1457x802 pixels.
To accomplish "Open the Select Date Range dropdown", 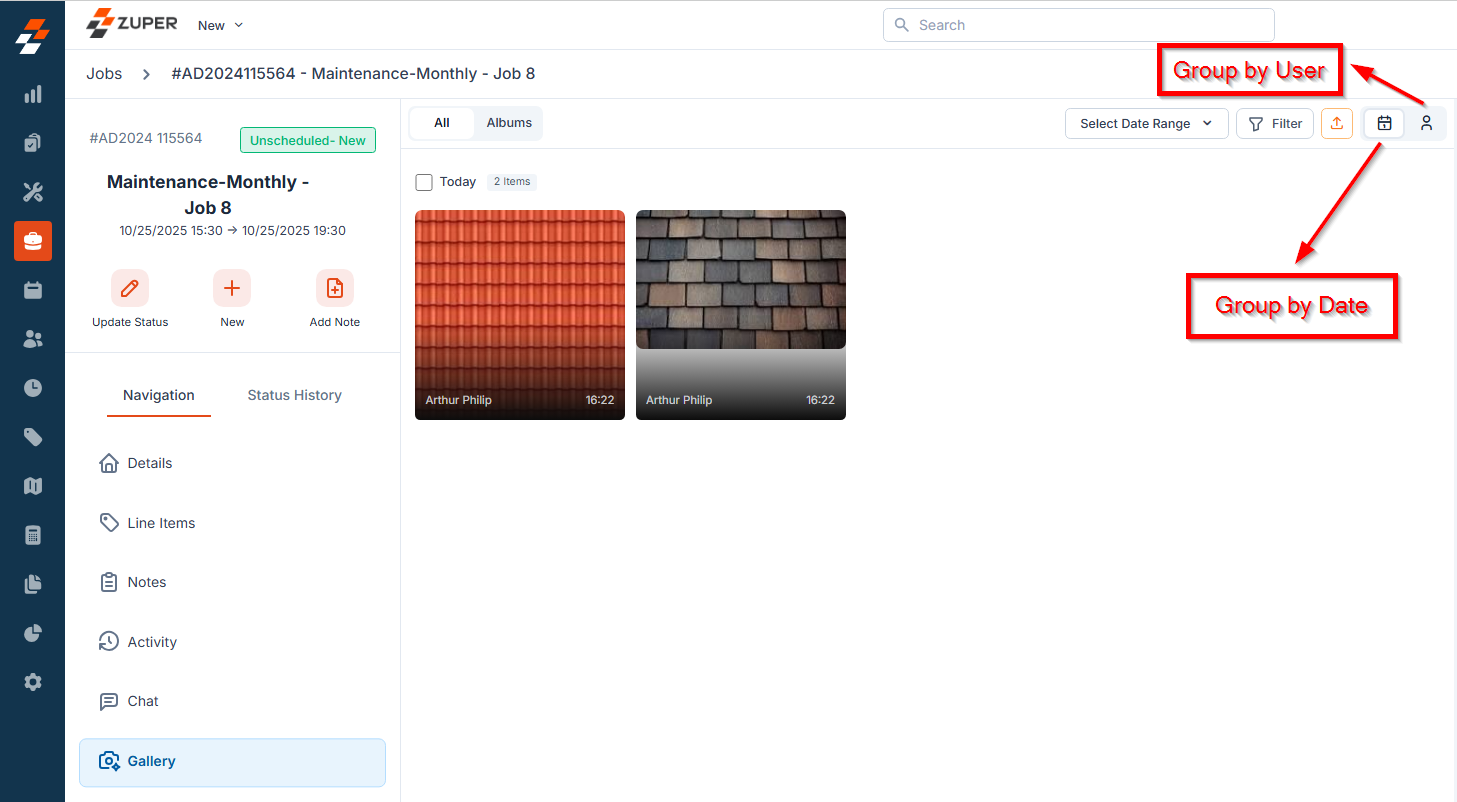I will click(1147, 123).
